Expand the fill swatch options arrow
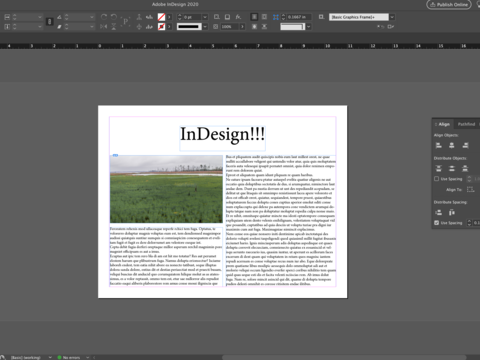Image resolution: width=480 pixels, height=360 pixels. point(169,17)
